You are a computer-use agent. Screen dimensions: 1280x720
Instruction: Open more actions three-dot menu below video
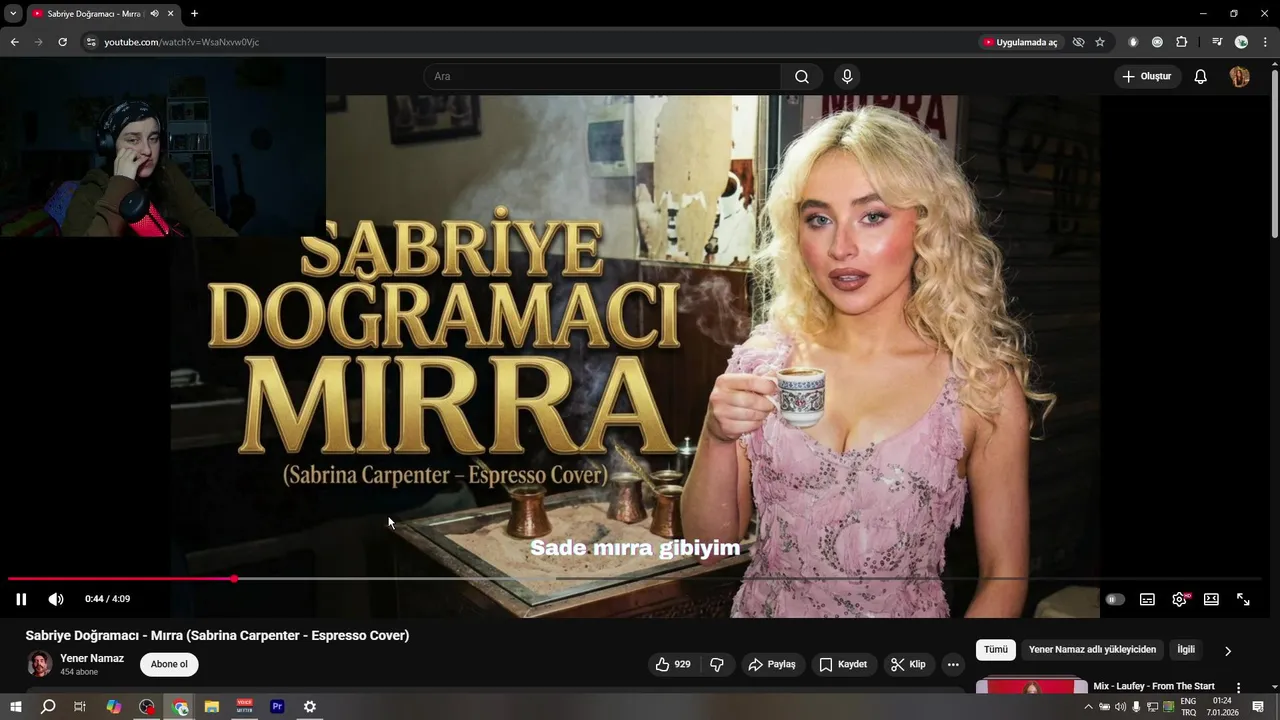pyautogui.click(x=953, y=664)
